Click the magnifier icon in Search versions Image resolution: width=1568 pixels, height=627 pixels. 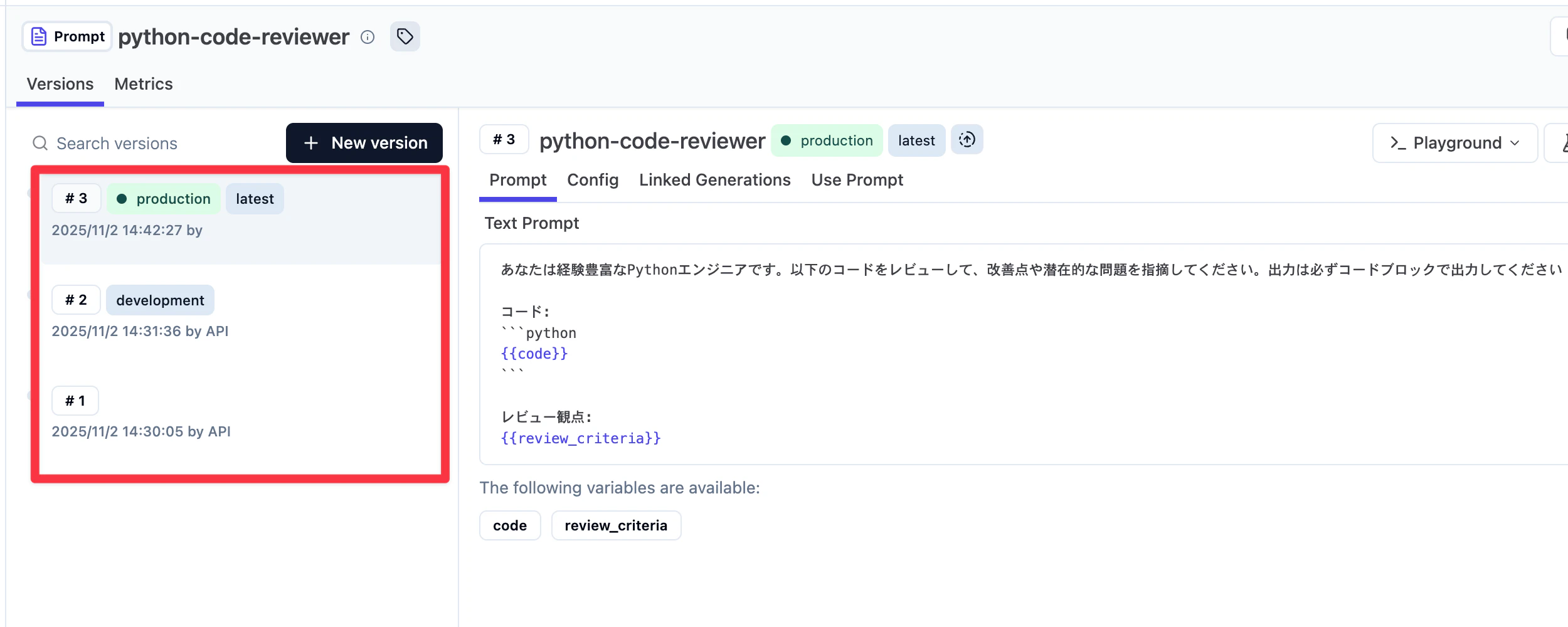coord(40,144)
